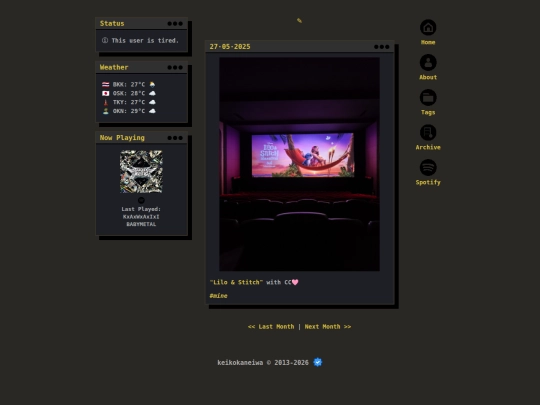540x405 pixels.
Task: Open the Spotify icon
Action: (x=428, y=167)
